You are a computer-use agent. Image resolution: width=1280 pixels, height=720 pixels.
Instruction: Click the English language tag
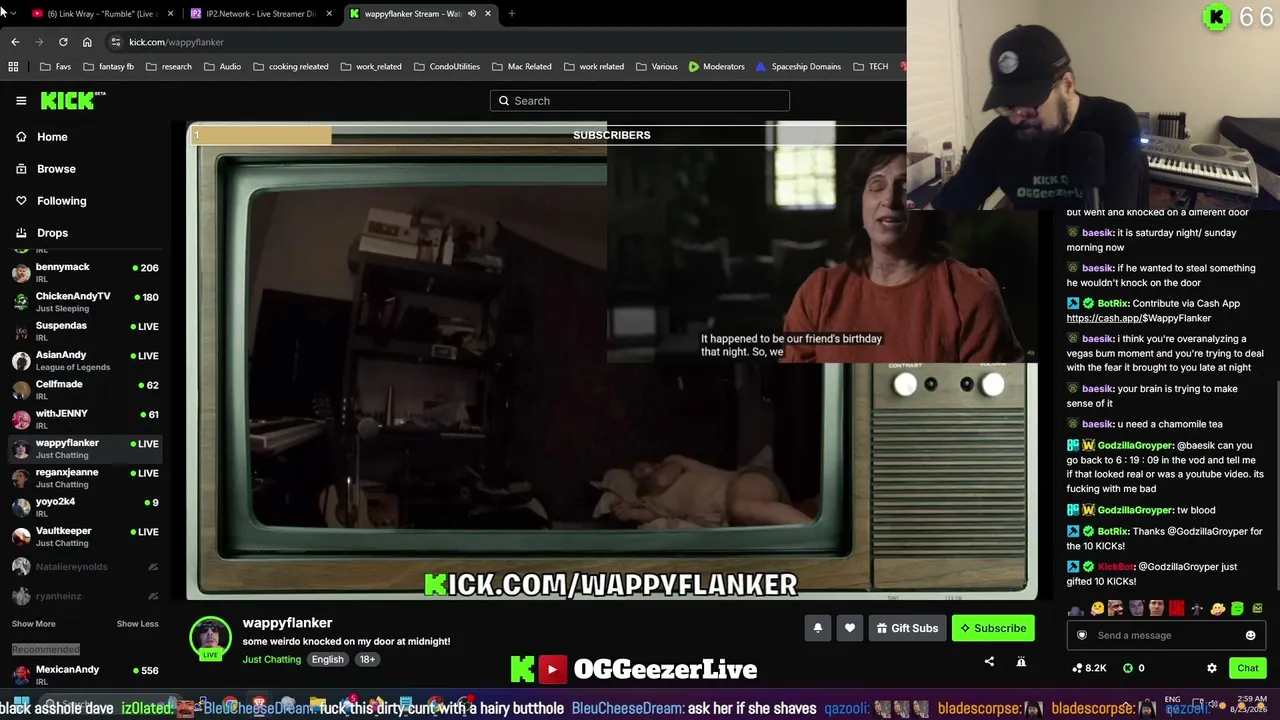327,660
